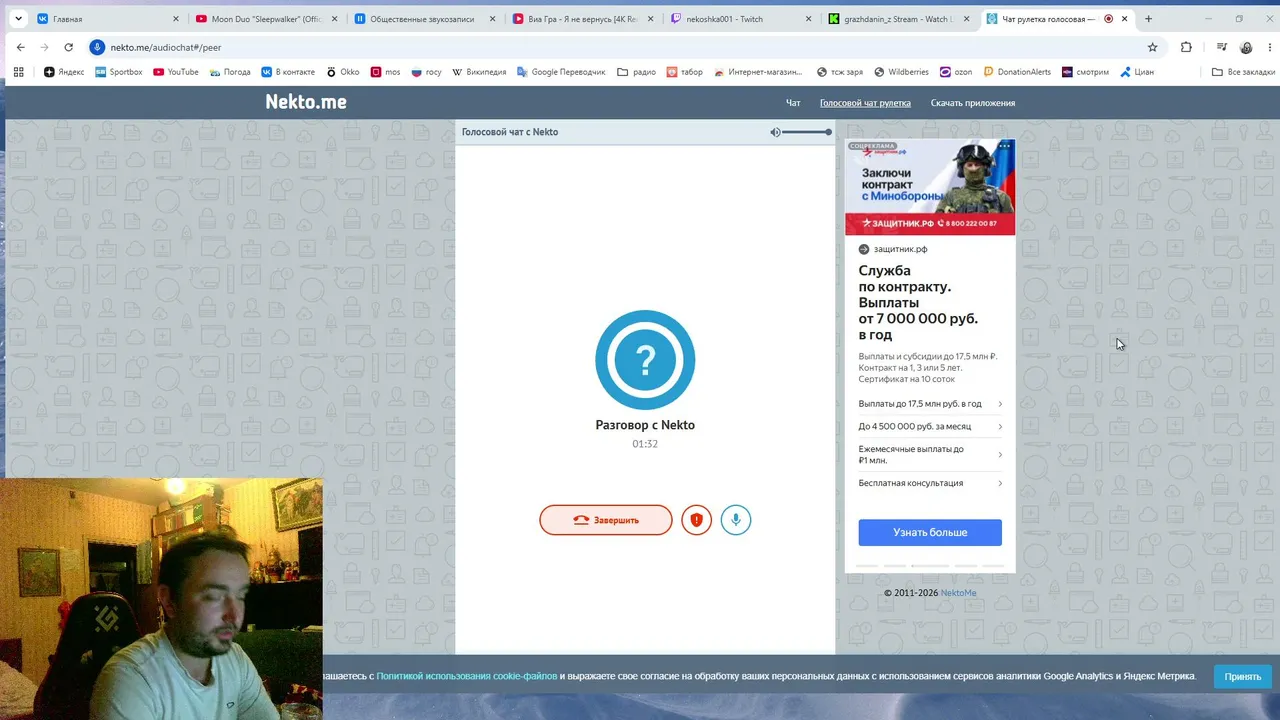Report the stranger with the red shield icon
This screenshot has width=1280, height=720.
click(x=696, y=520)
